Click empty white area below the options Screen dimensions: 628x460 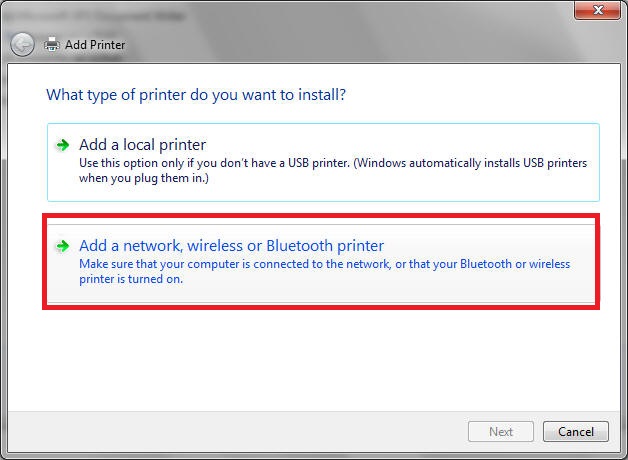click(314, 360)
